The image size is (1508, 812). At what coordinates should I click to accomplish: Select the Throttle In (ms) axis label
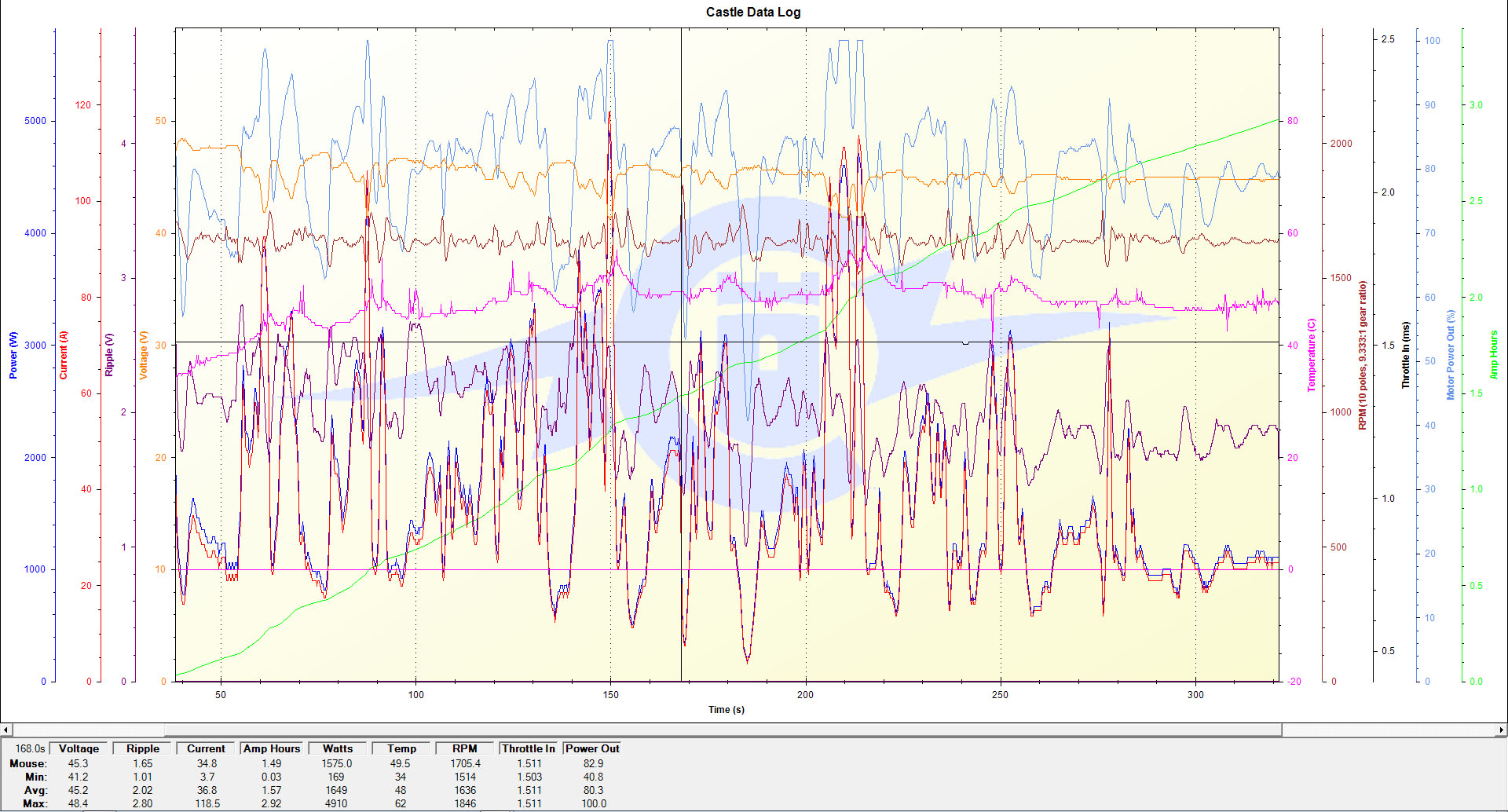coord(1406,355)
